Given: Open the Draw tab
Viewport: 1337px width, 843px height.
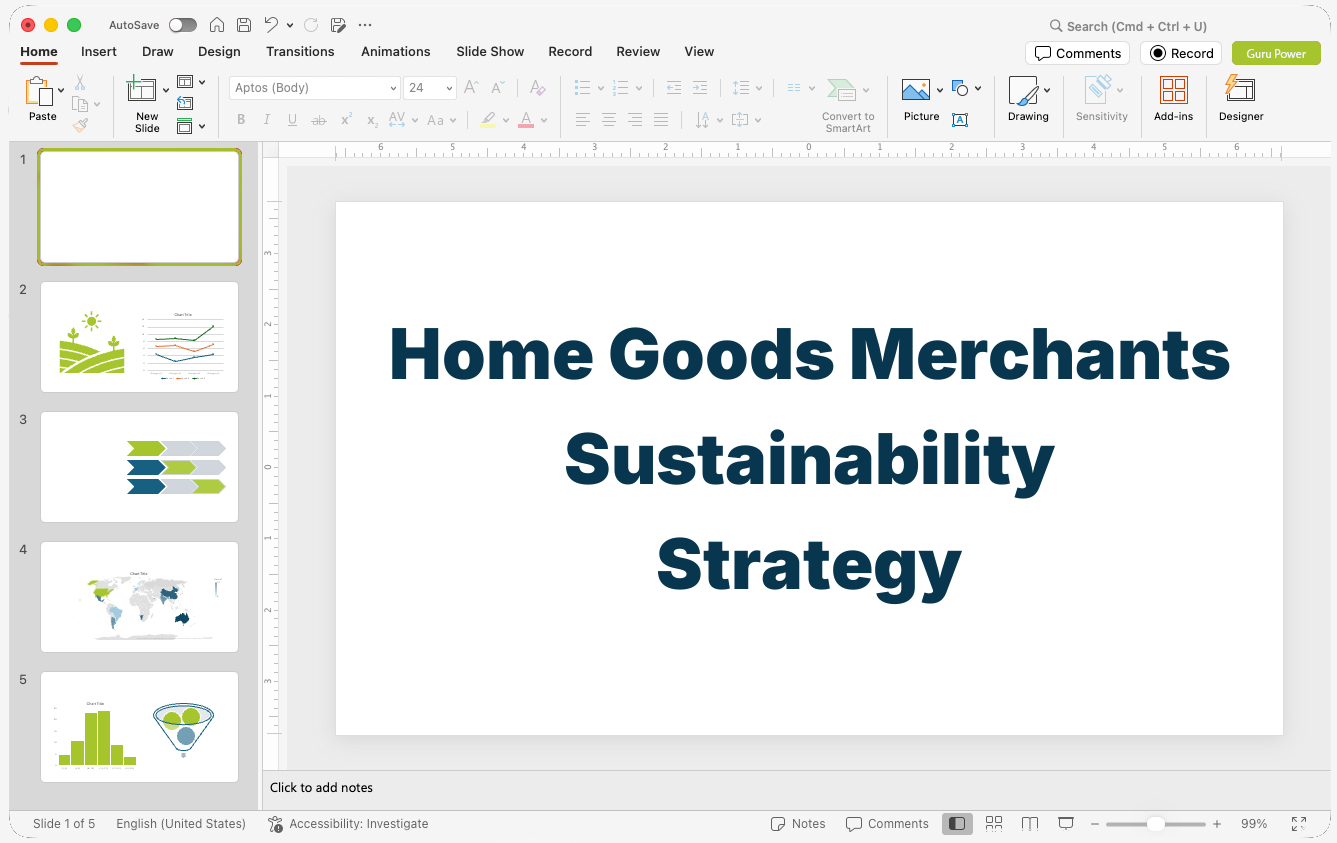Looking at the screenshot, I should (158, 51).
